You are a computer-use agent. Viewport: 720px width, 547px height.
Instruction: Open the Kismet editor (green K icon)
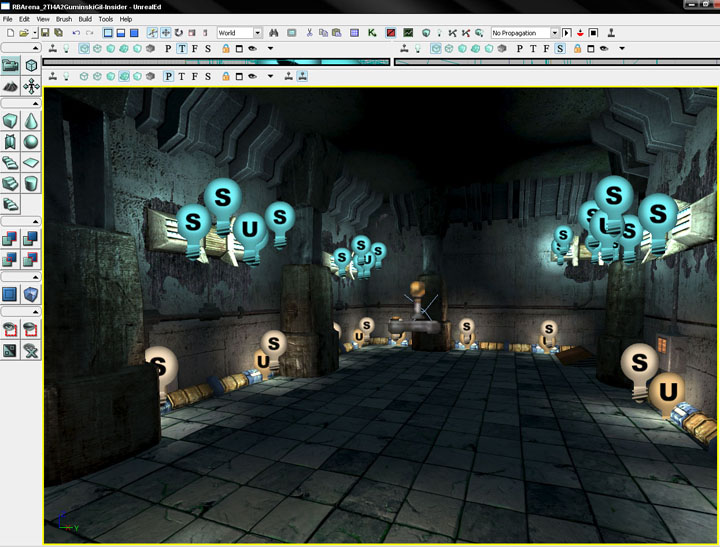[x=372, y=33]
